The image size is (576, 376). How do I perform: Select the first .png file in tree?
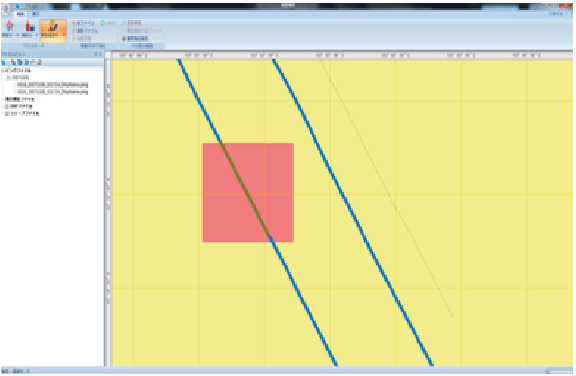click(x=52, y=84)
